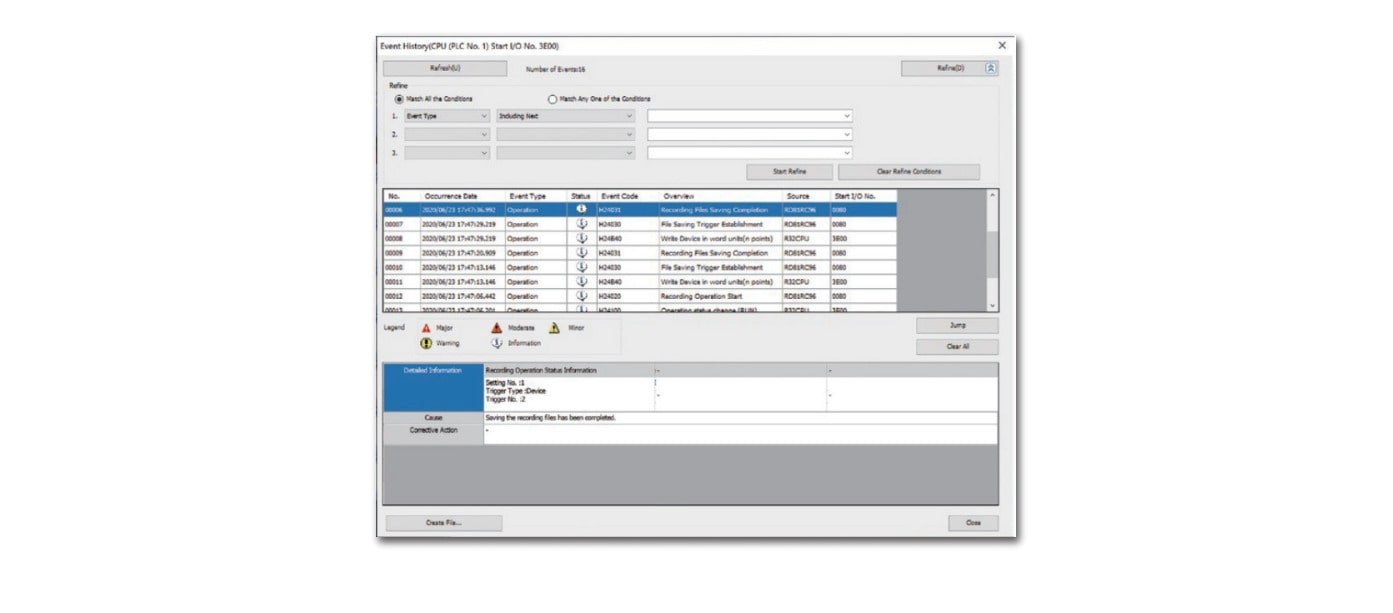Choose Match Any One of the Conditions
1393x613 pixels.
(551, 99)
